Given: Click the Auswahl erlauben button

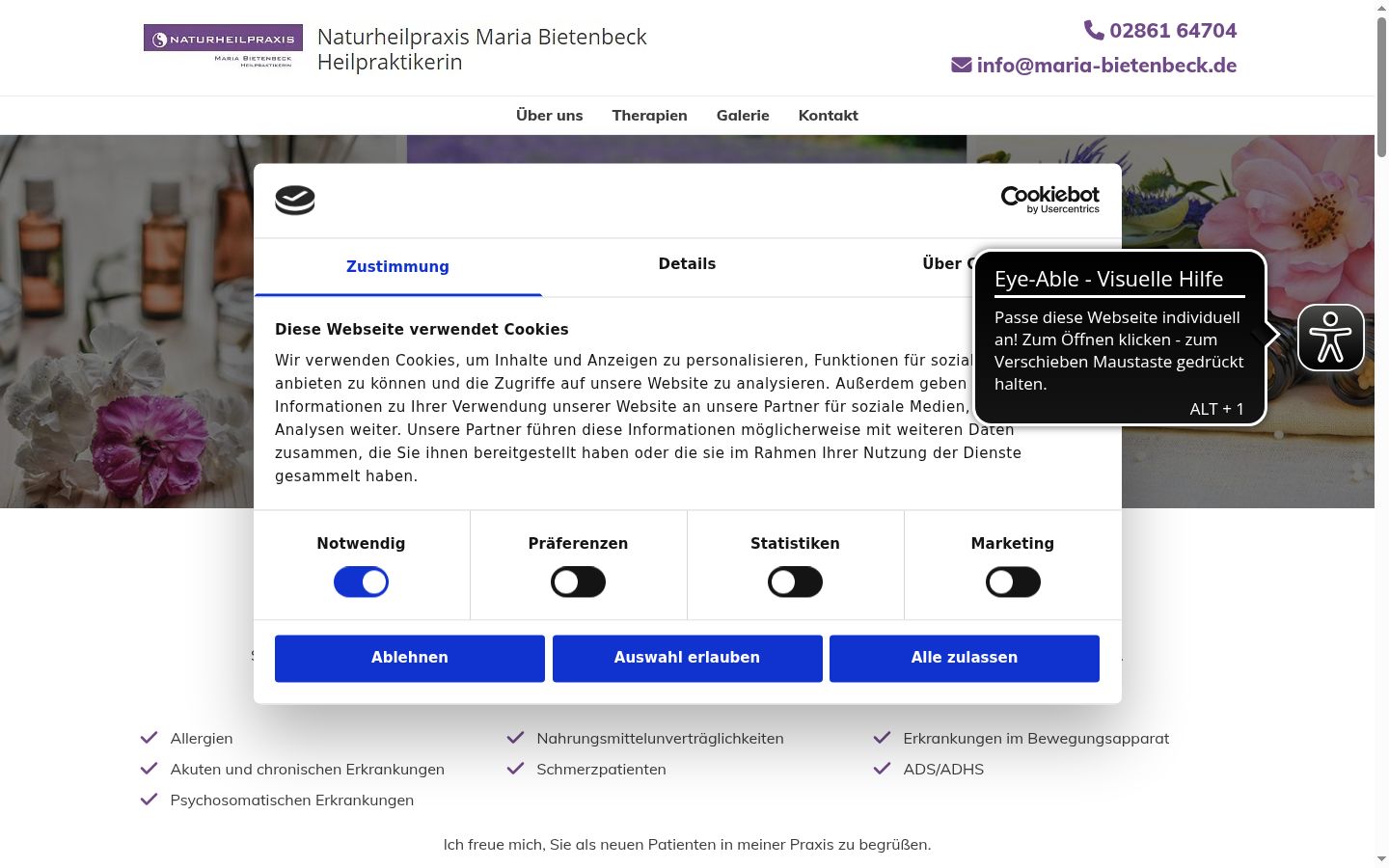Looking at the screenshot, I should click(x=687, y=658).
